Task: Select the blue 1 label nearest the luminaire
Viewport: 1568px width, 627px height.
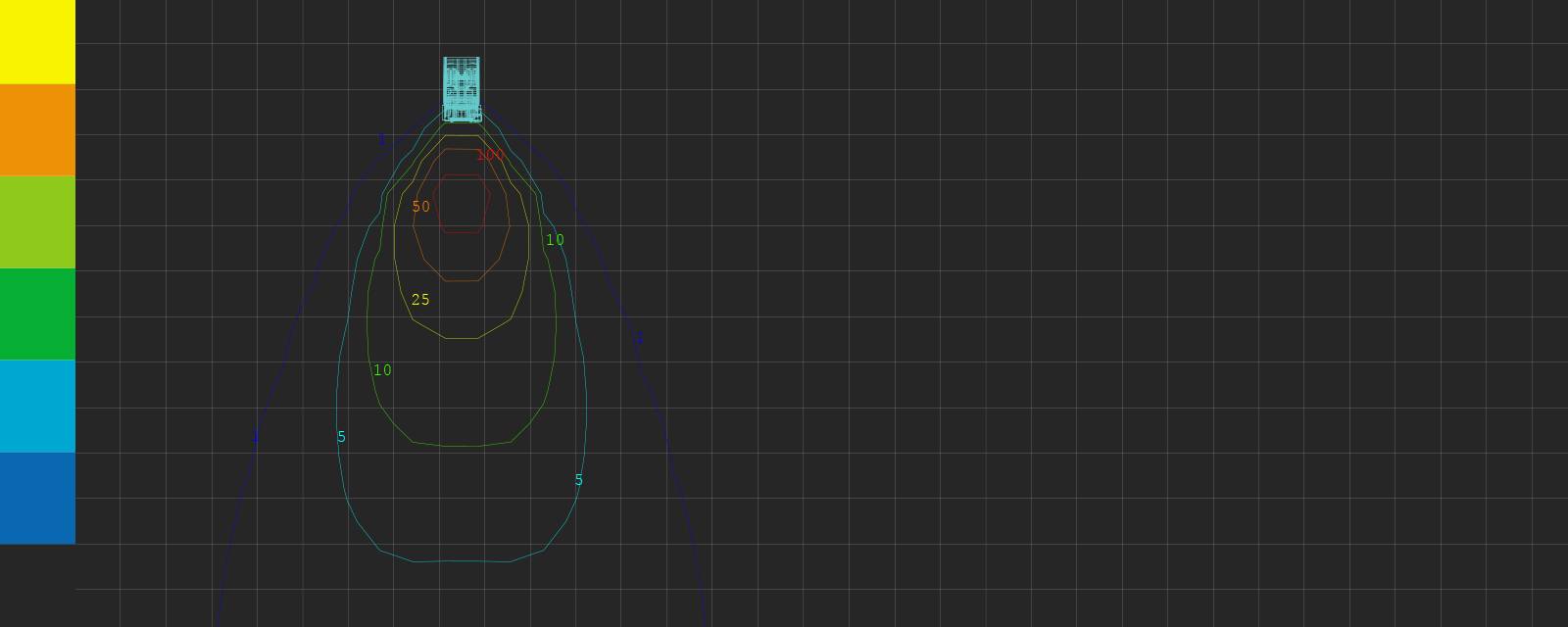Action: tap(381, 140)
